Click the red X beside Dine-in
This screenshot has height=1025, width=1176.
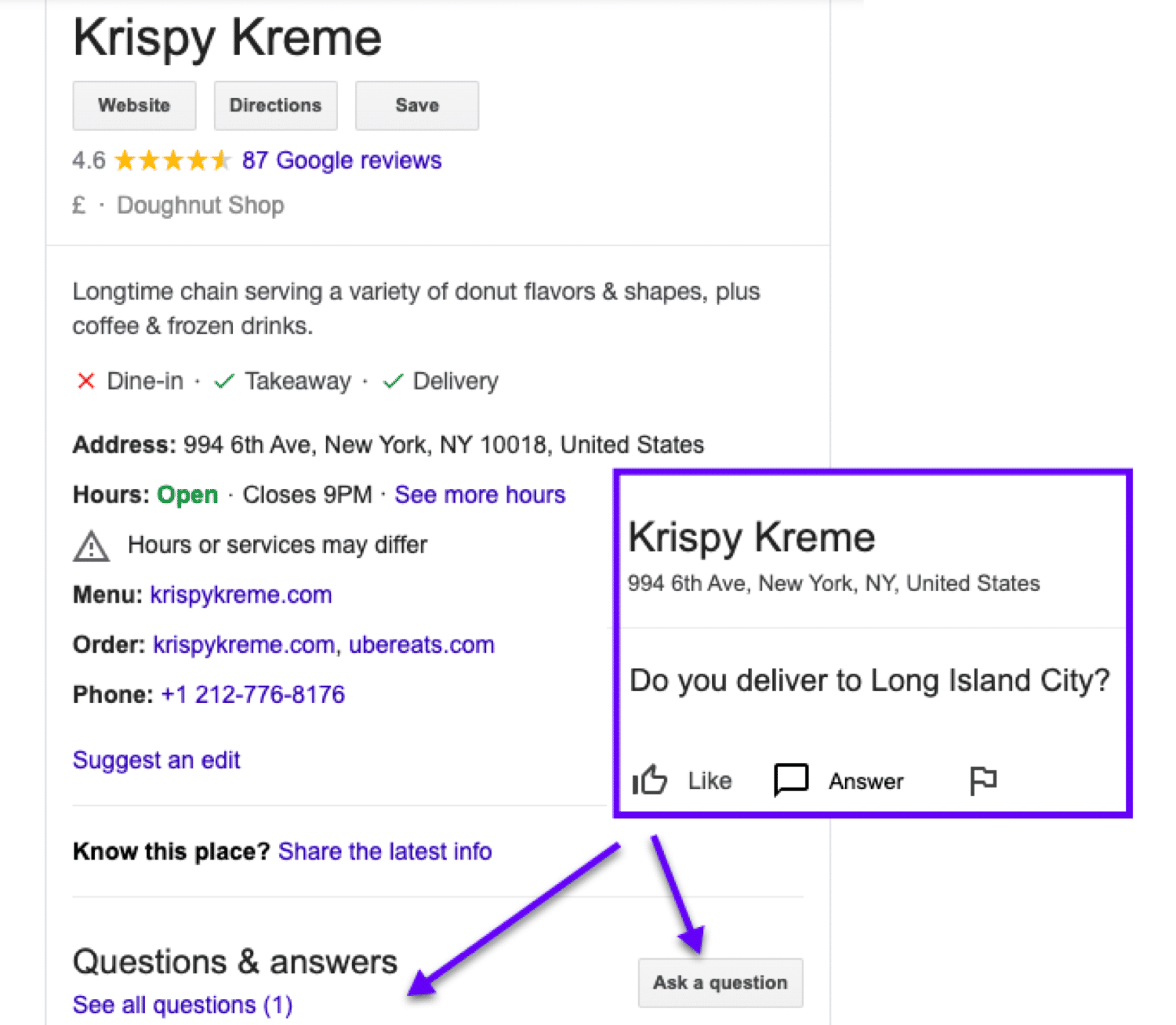point(86,381)
